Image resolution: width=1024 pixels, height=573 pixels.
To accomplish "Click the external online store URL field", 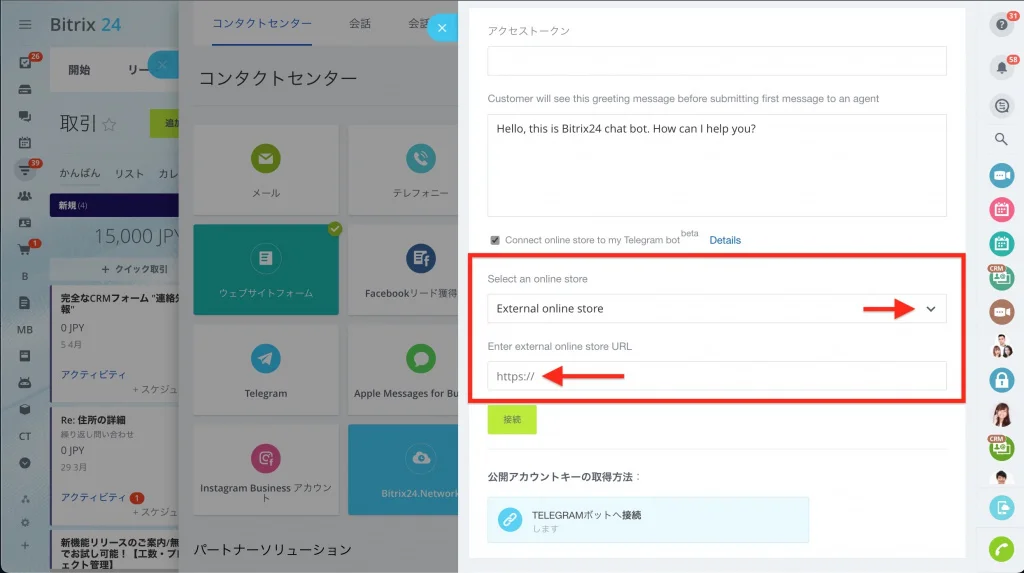I will click(x=716, y=376).
